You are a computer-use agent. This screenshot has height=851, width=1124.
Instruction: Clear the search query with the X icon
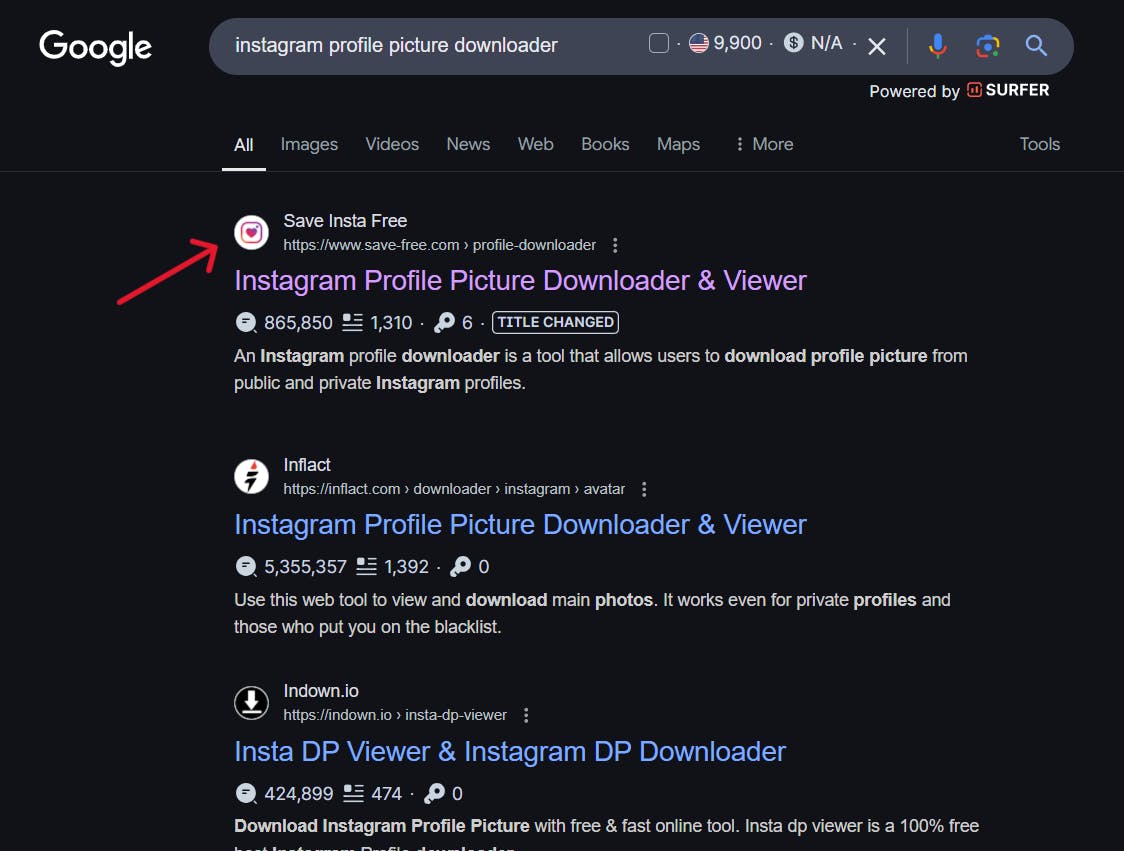(876, 47)
